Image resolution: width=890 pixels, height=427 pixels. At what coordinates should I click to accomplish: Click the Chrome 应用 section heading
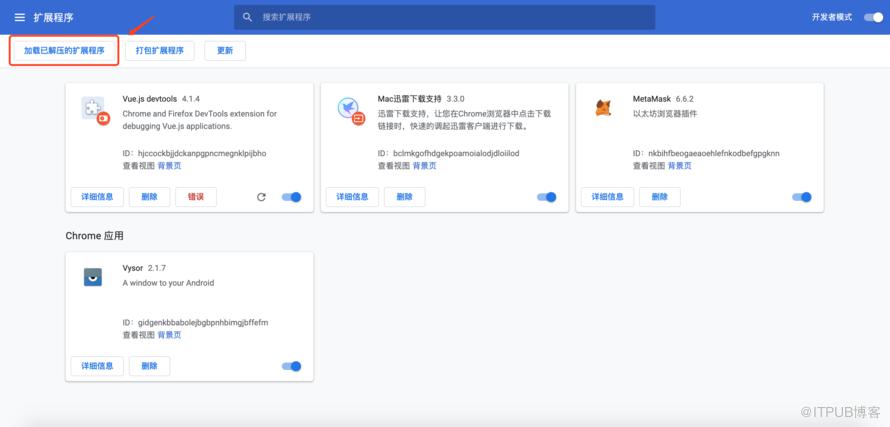[x=94, y=236]
